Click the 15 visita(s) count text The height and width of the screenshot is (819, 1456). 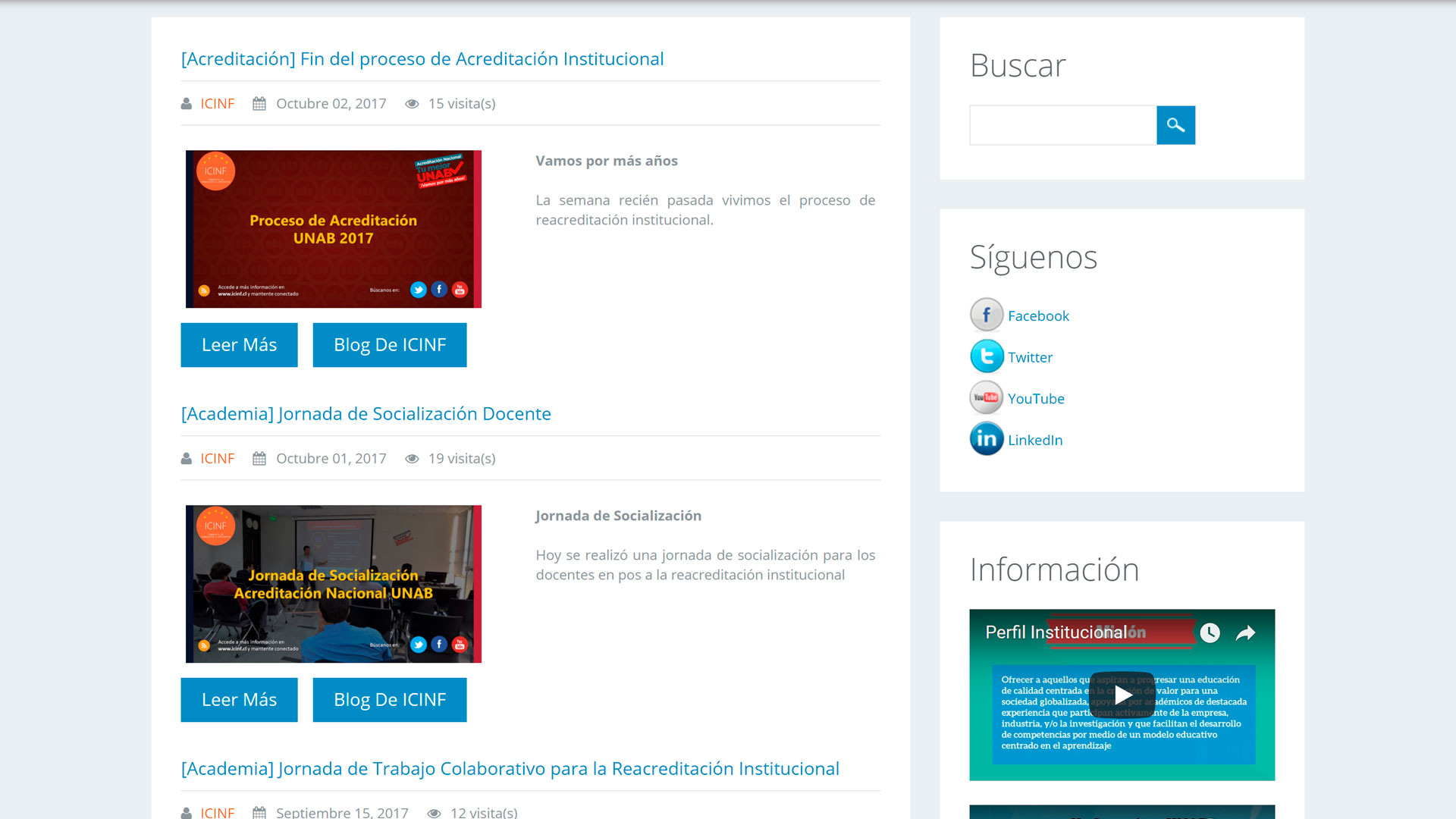(x=462, y=104)
